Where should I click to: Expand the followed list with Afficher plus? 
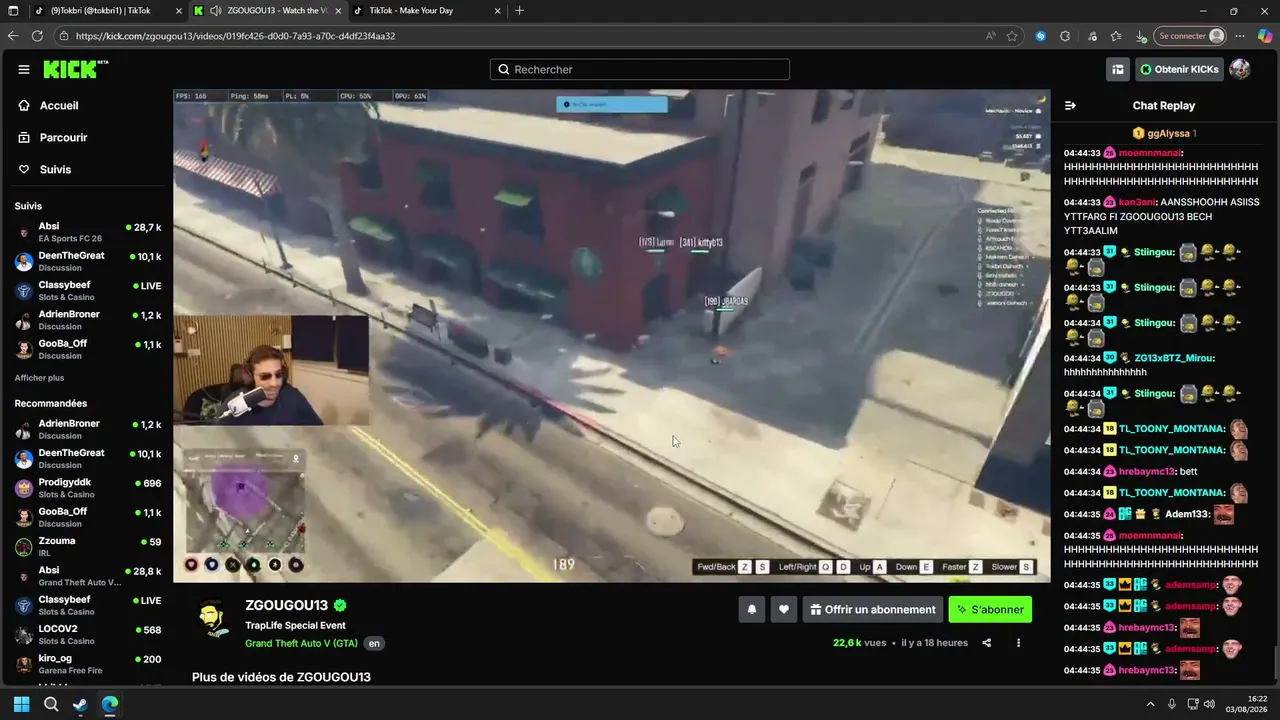pyautogui.click(x=39, y=378)
